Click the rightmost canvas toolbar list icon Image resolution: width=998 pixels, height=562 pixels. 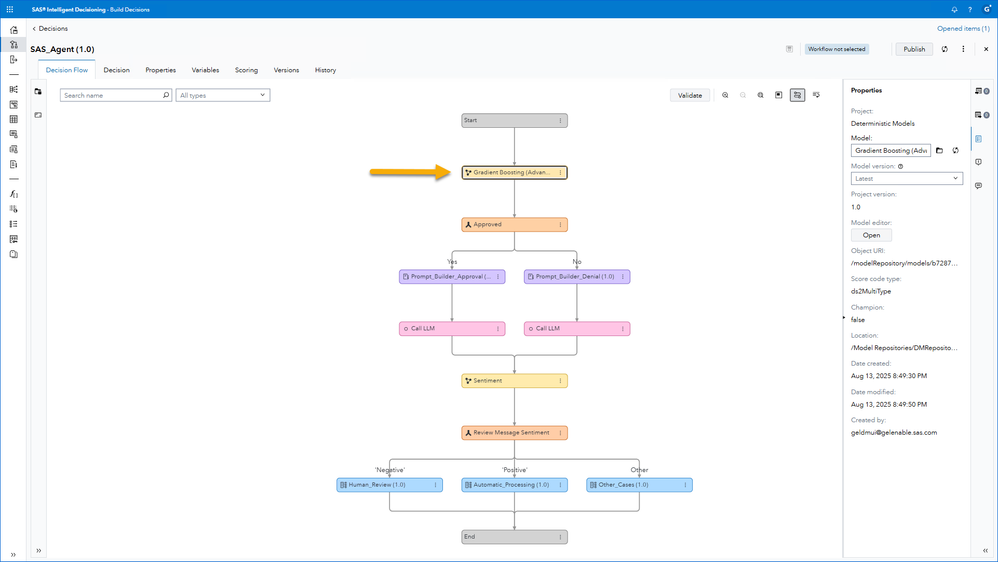click(817, 95)
